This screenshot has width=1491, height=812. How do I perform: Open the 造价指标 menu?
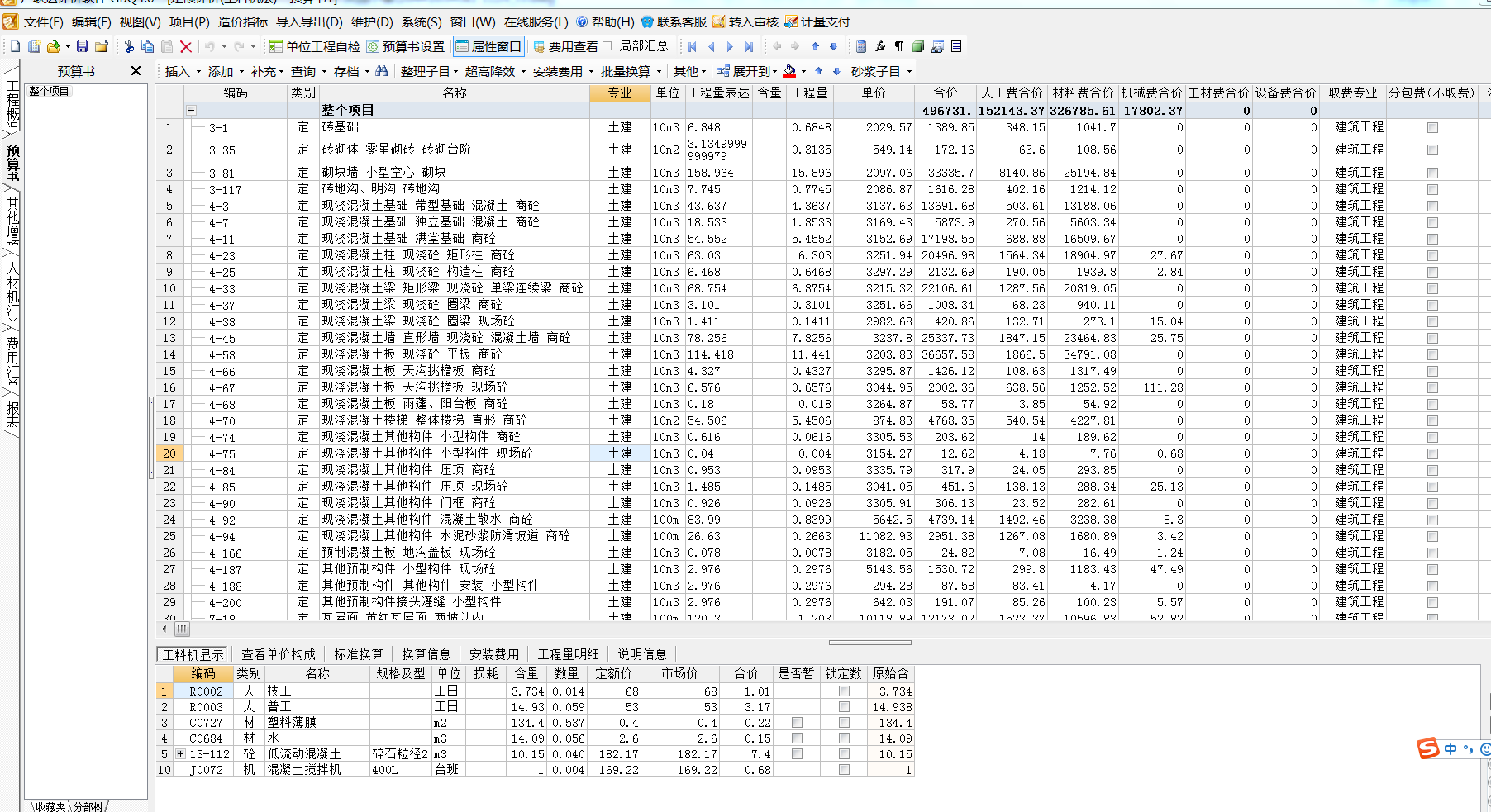click(x=243, y=22)
